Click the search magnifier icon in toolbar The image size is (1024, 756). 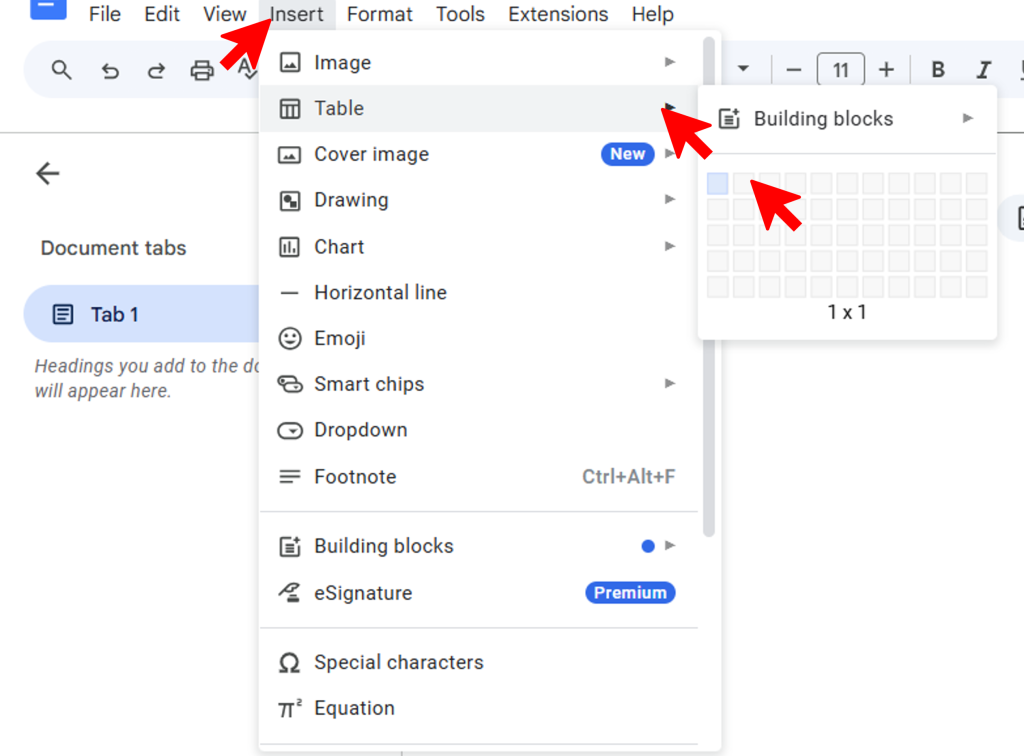(62, 70)
